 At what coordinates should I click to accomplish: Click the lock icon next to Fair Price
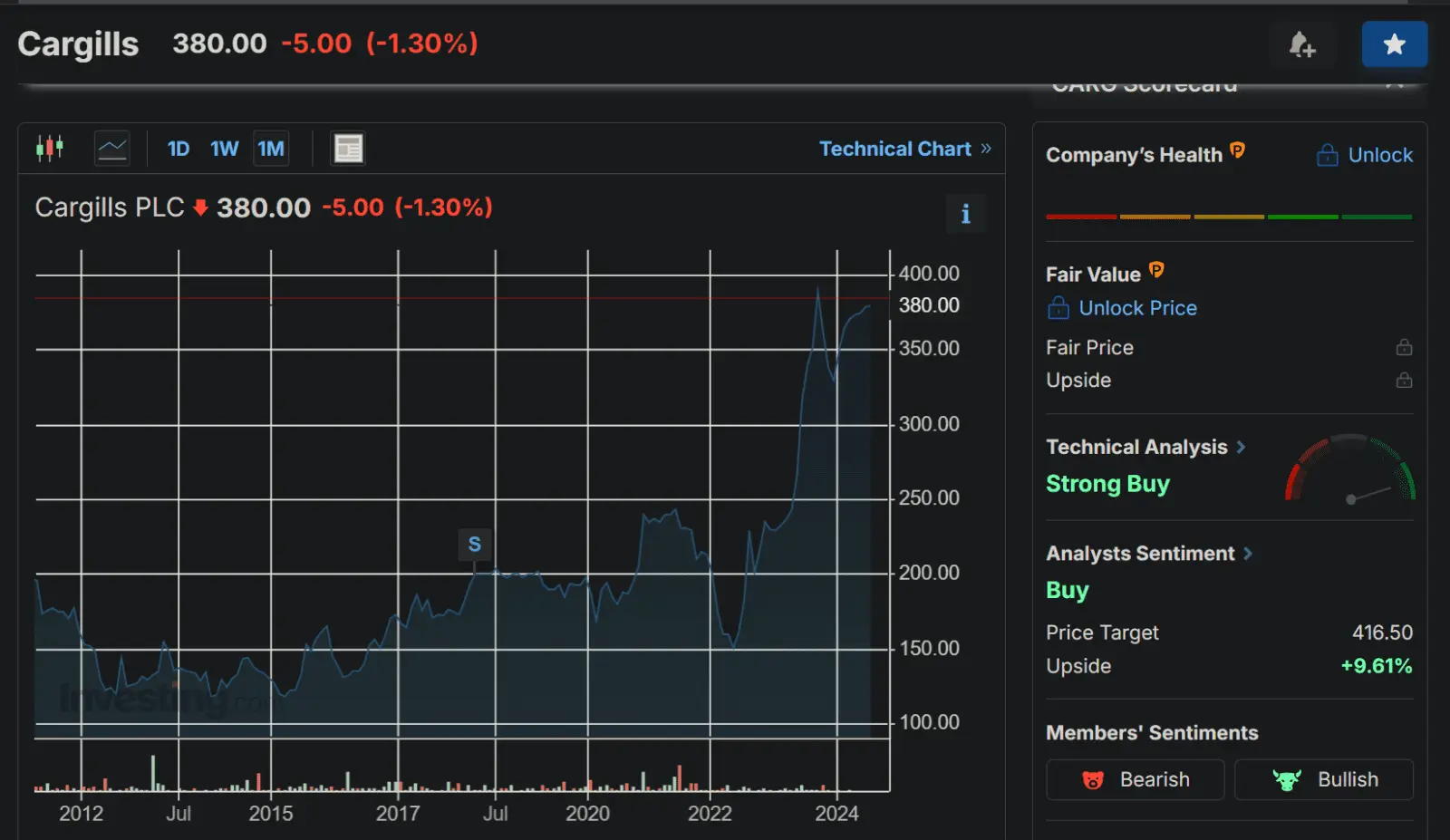coord(1404,346)
